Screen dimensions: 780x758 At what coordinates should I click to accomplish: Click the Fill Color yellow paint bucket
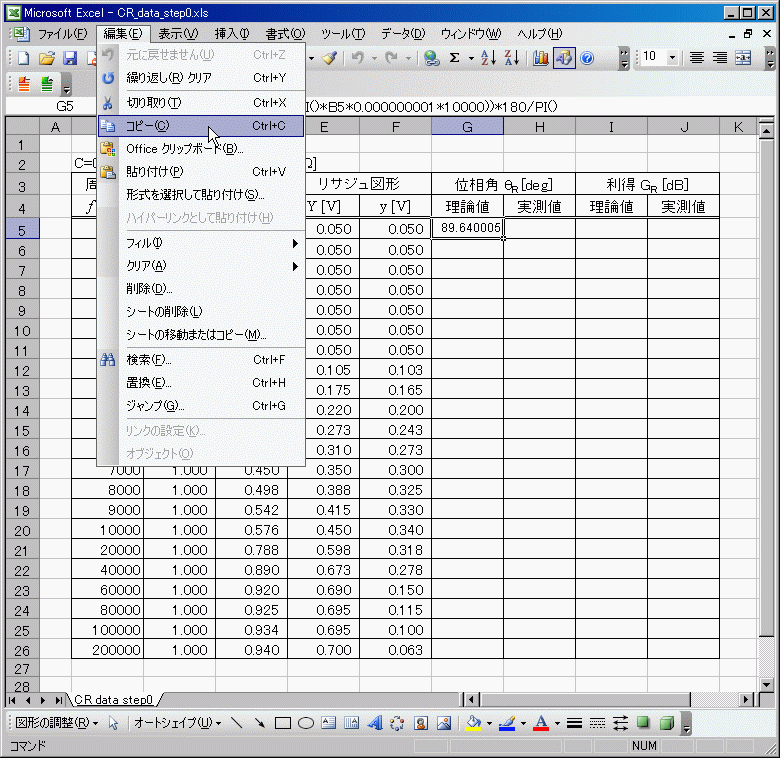pos(474,723)
